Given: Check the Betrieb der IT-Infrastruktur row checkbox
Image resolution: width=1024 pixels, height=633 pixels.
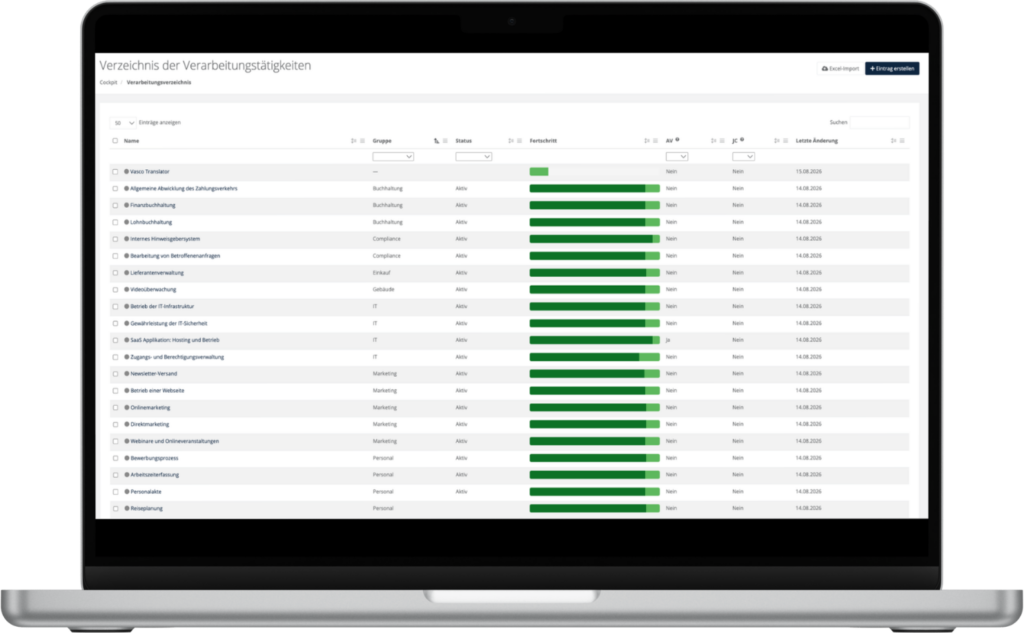Looking at the screenshot, I should tap(115, 306).
